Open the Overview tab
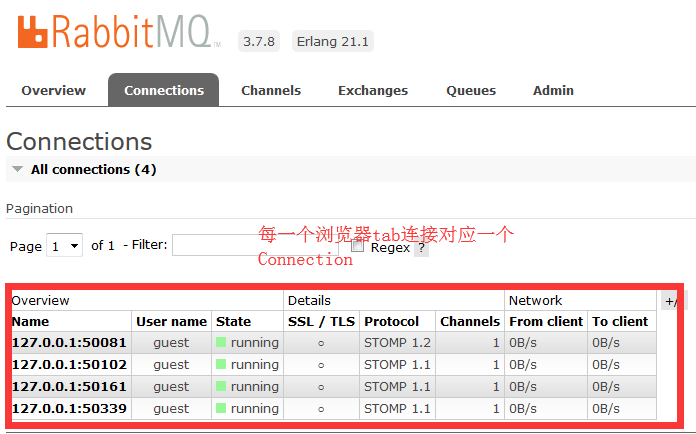 (x=53, y=91)
